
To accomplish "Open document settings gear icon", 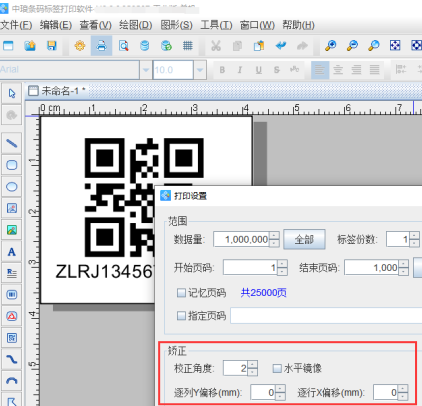I will (x=80, y=45).
